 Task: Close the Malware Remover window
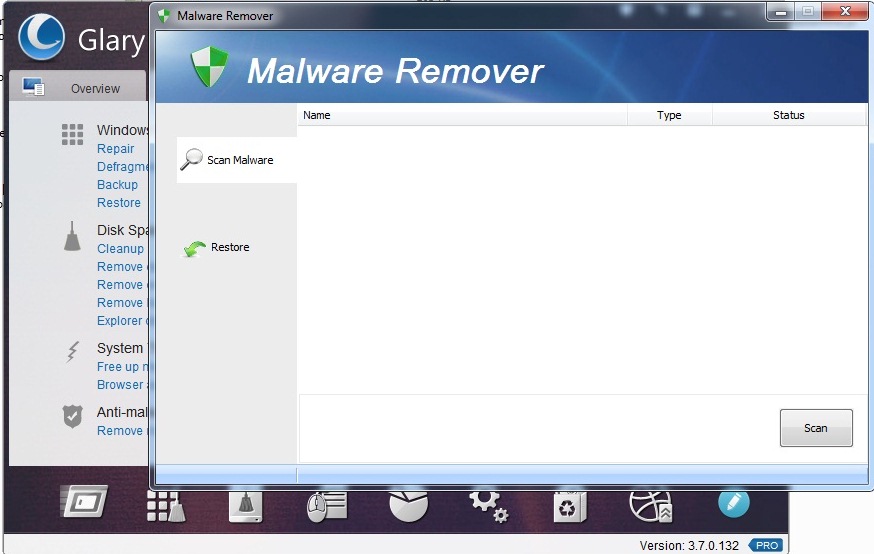(x=845, y=11)
